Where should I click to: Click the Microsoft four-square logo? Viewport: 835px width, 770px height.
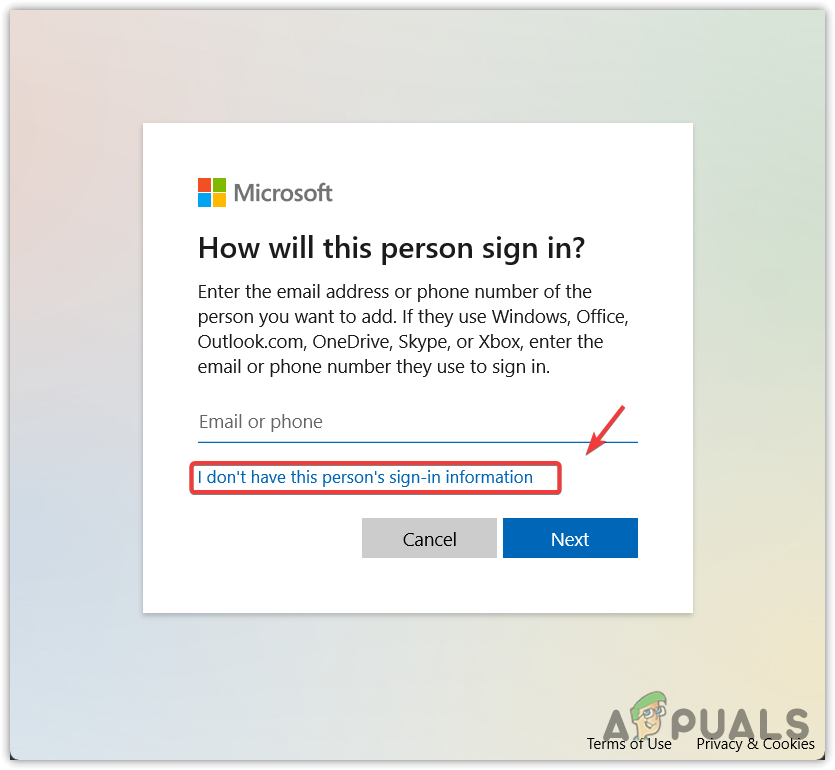point(212,192)
